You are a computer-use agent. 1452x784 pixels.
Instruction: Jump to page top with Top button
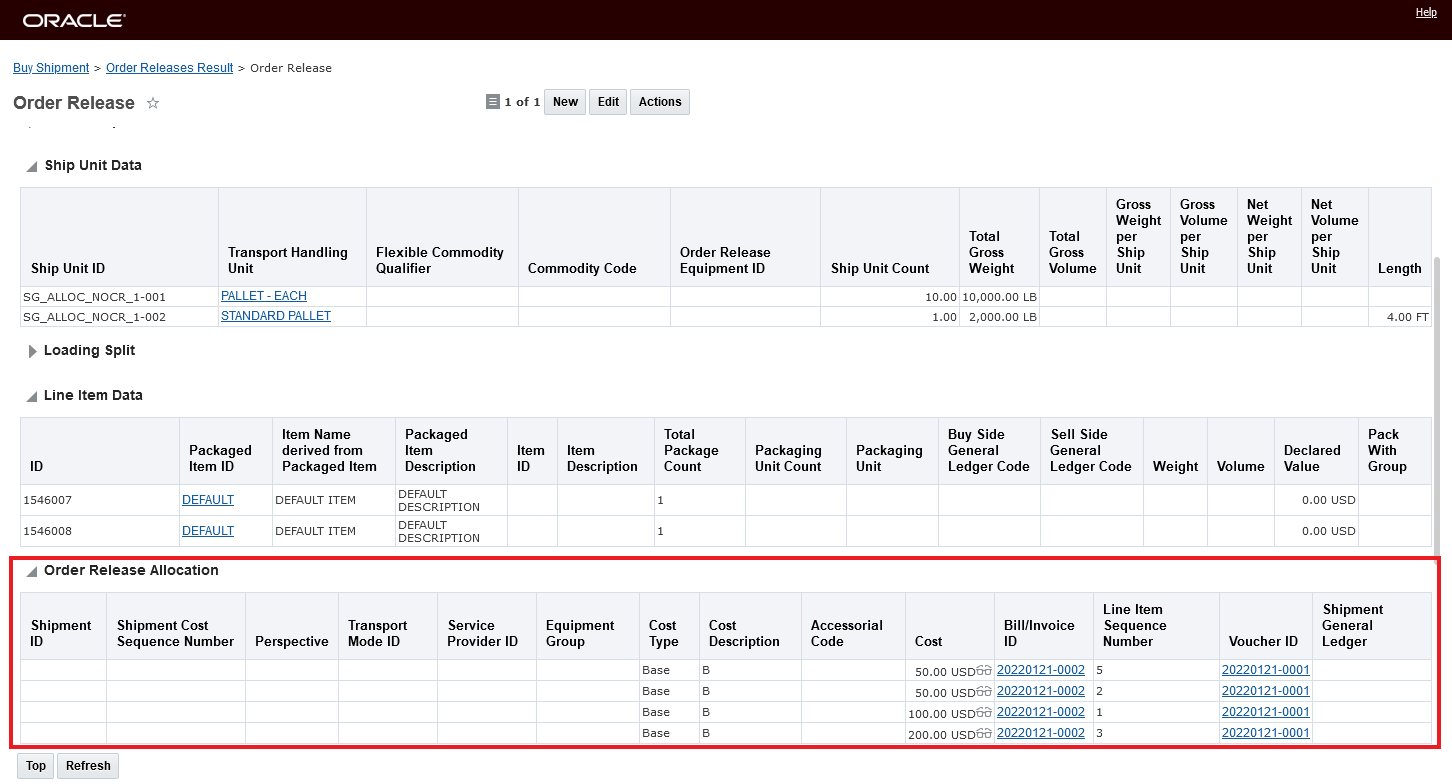tap(36, 766)
